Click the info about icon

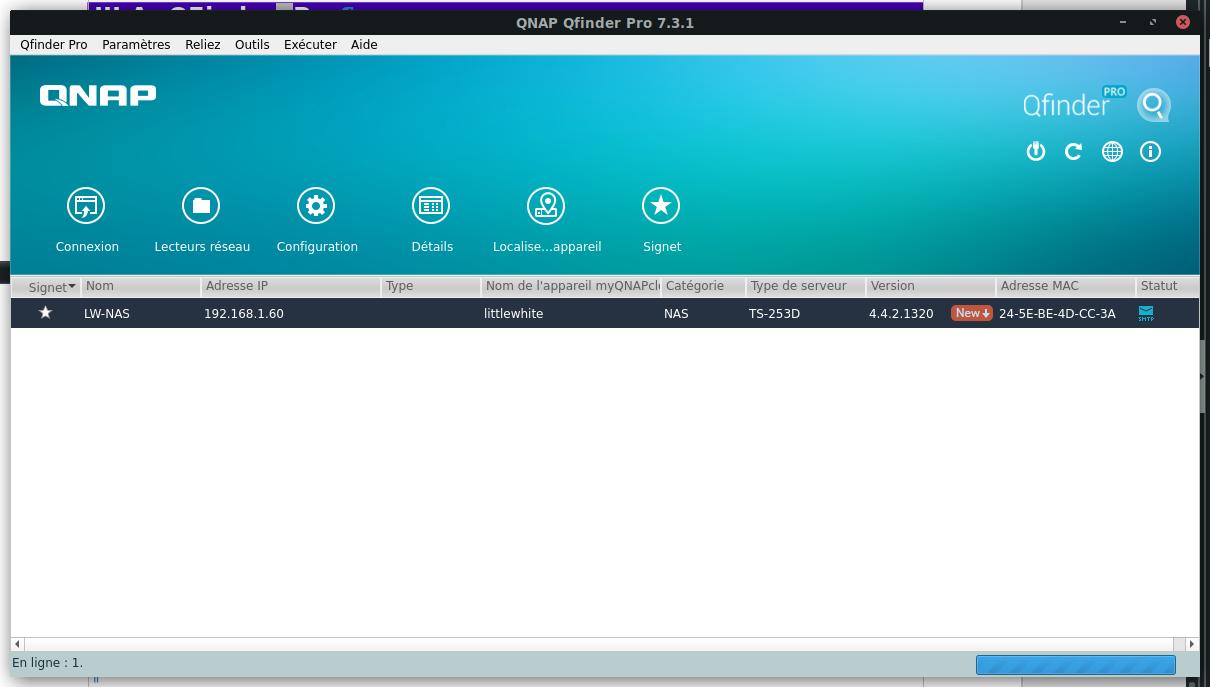pyautogui.click(x=1151, y=152)
